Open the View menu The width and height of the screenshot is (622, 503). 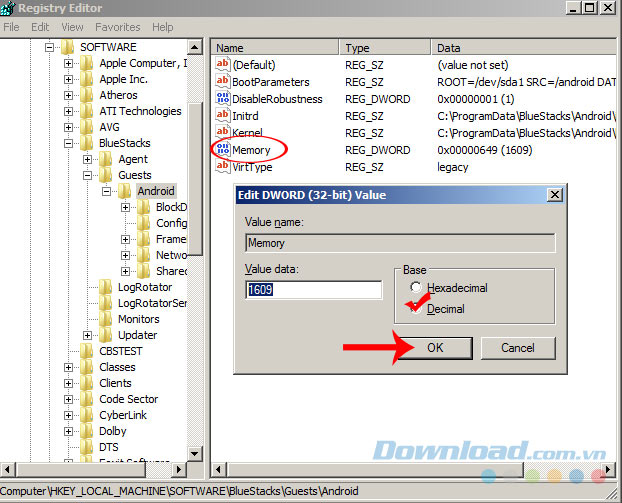[72, 27]
